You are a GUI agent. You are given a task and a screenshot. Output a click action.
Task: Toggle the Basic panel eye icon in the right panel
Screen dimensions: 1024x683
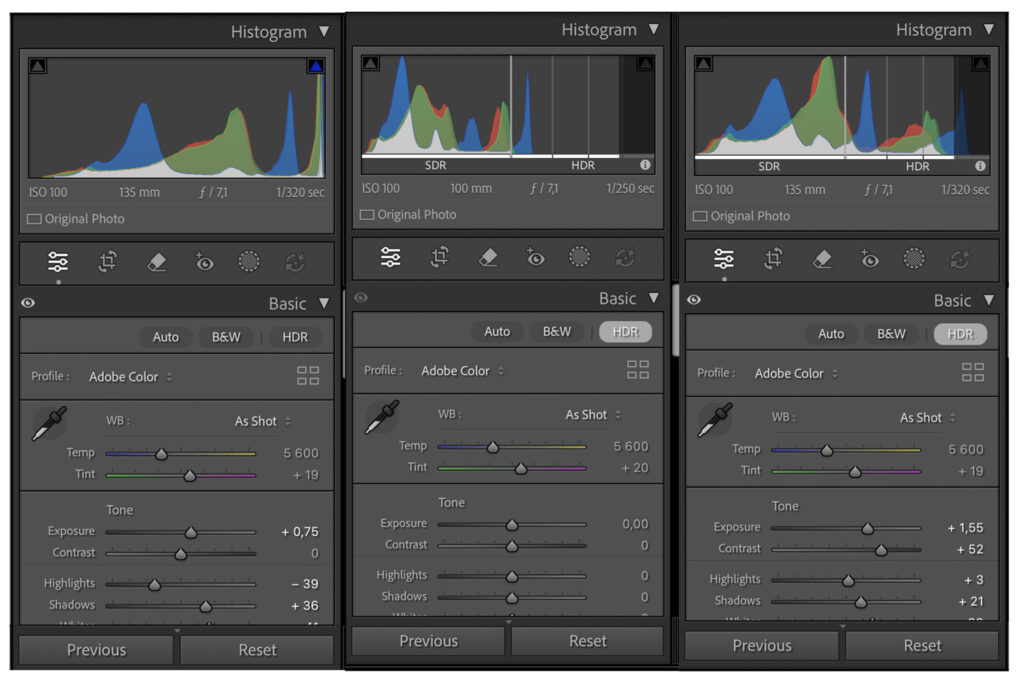tap(694, 300)
